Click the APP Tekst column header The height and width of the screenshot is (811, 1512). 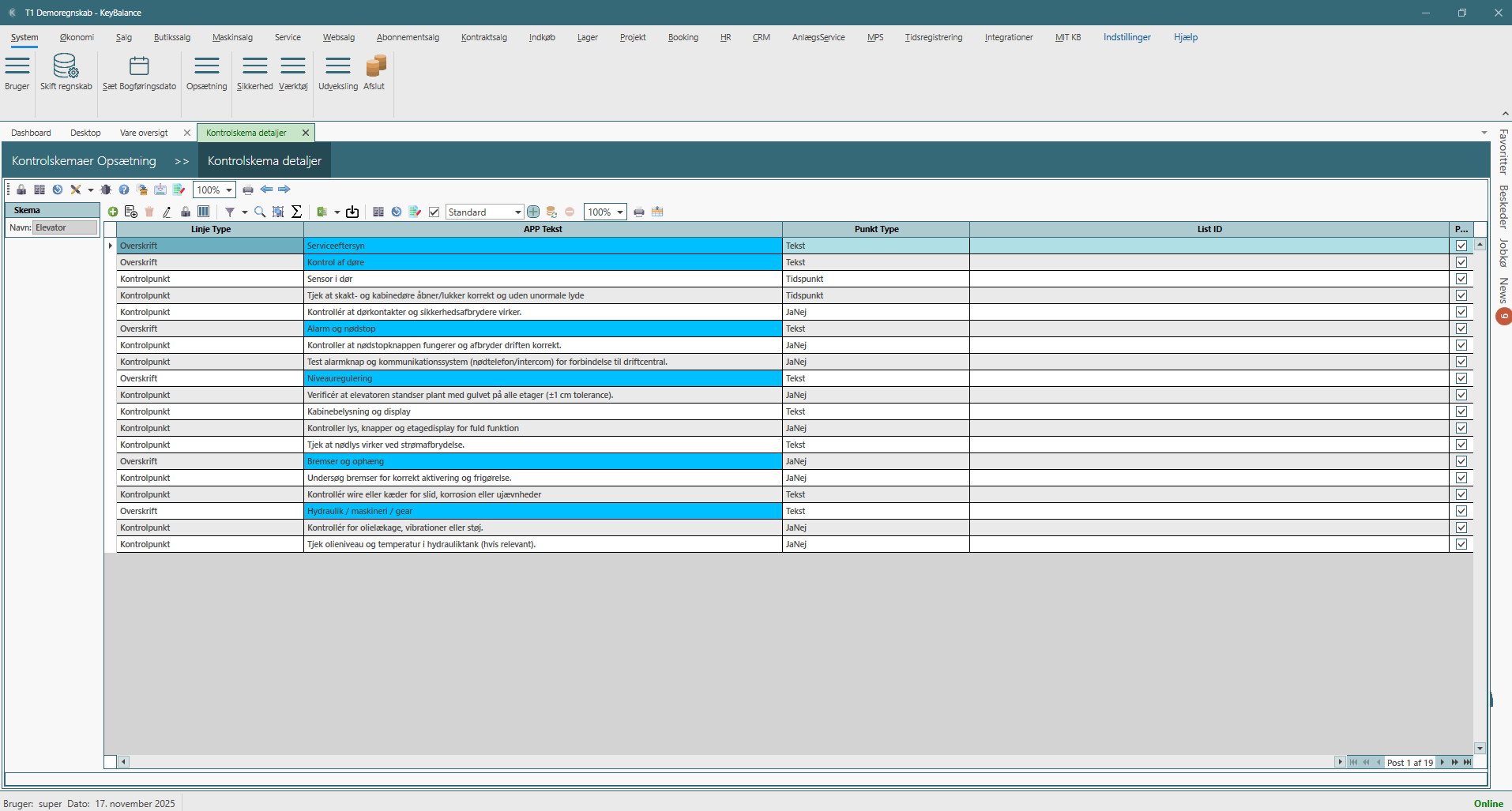point(543,229)
